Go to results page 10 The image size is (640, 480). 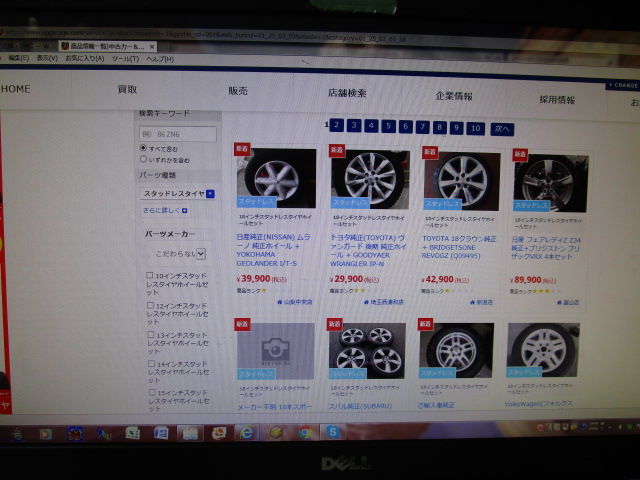pyautogui.click(x=476, y=129)
